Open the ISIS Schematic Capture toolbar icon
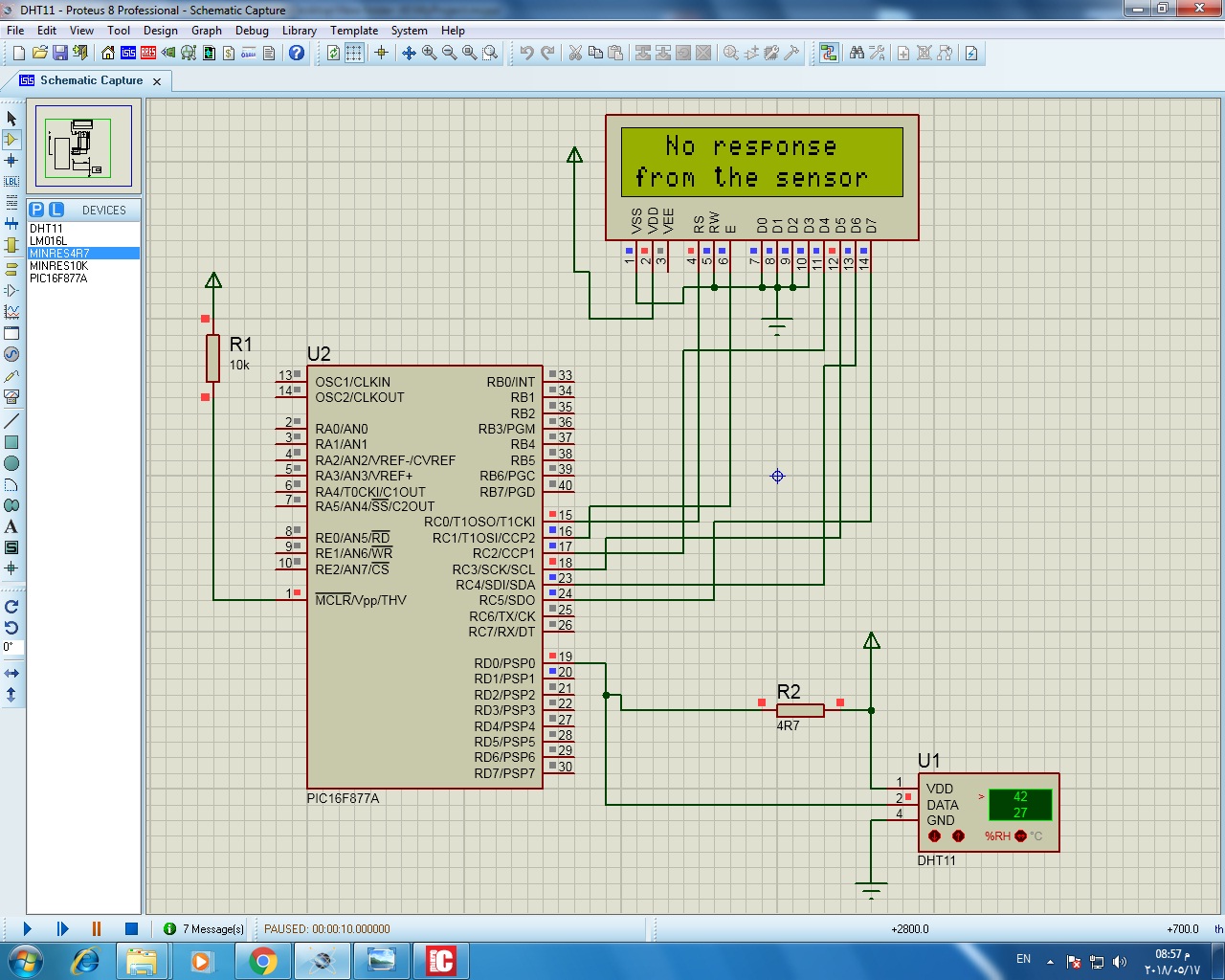 128,53
